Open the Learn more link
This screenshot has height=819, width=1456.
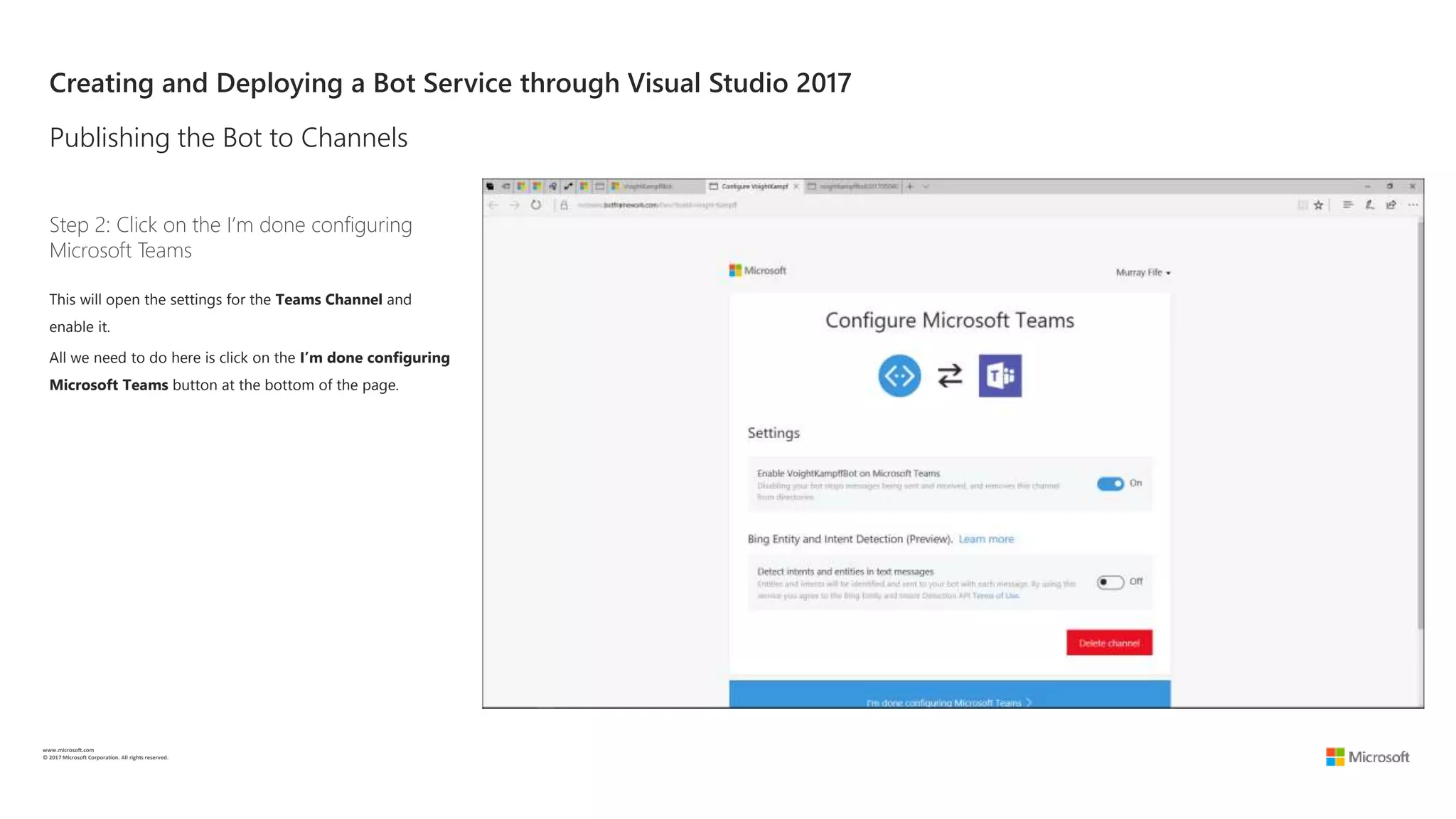pos(986,539)
